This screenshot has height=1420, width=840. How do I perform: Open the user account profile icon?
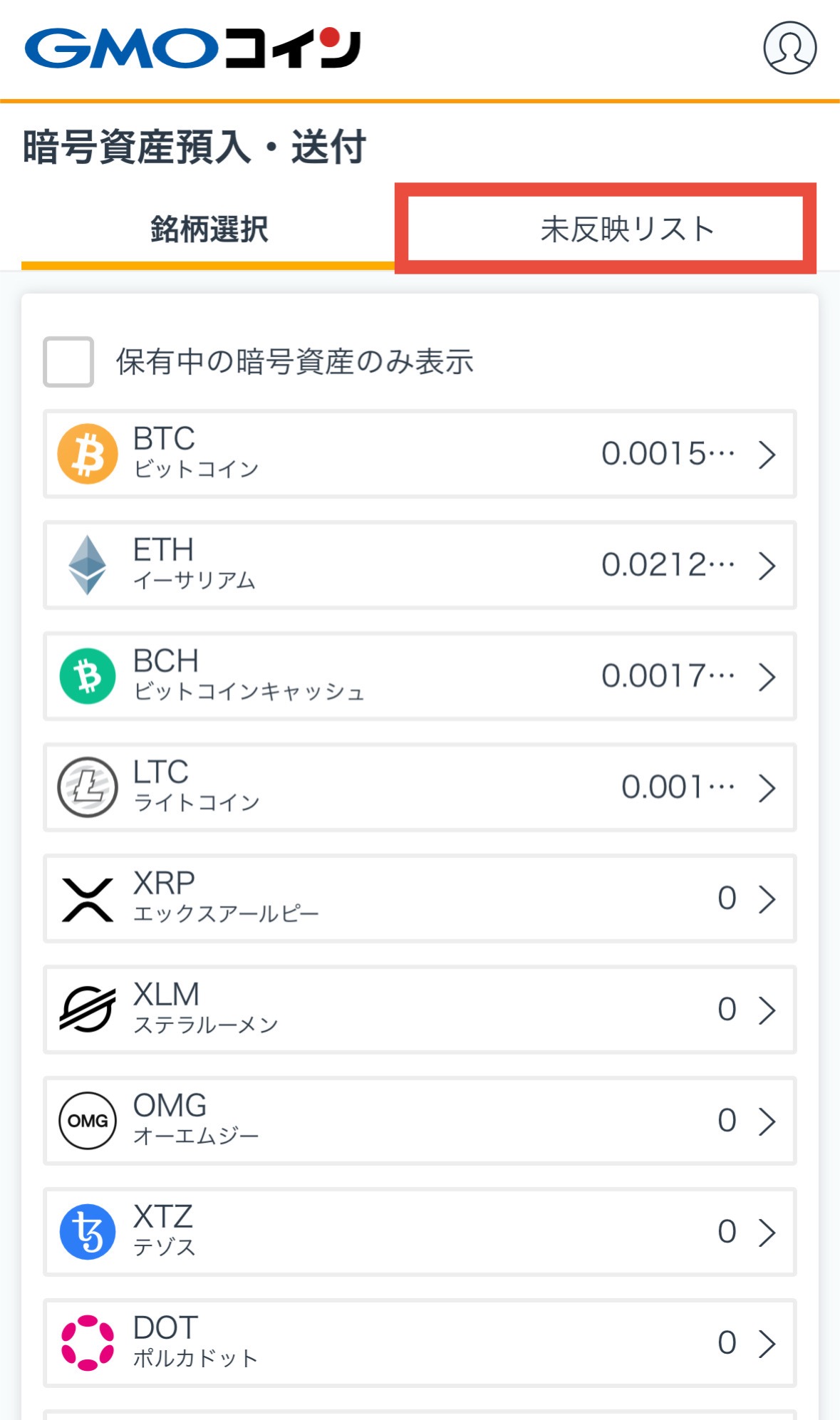coord(789,48)
